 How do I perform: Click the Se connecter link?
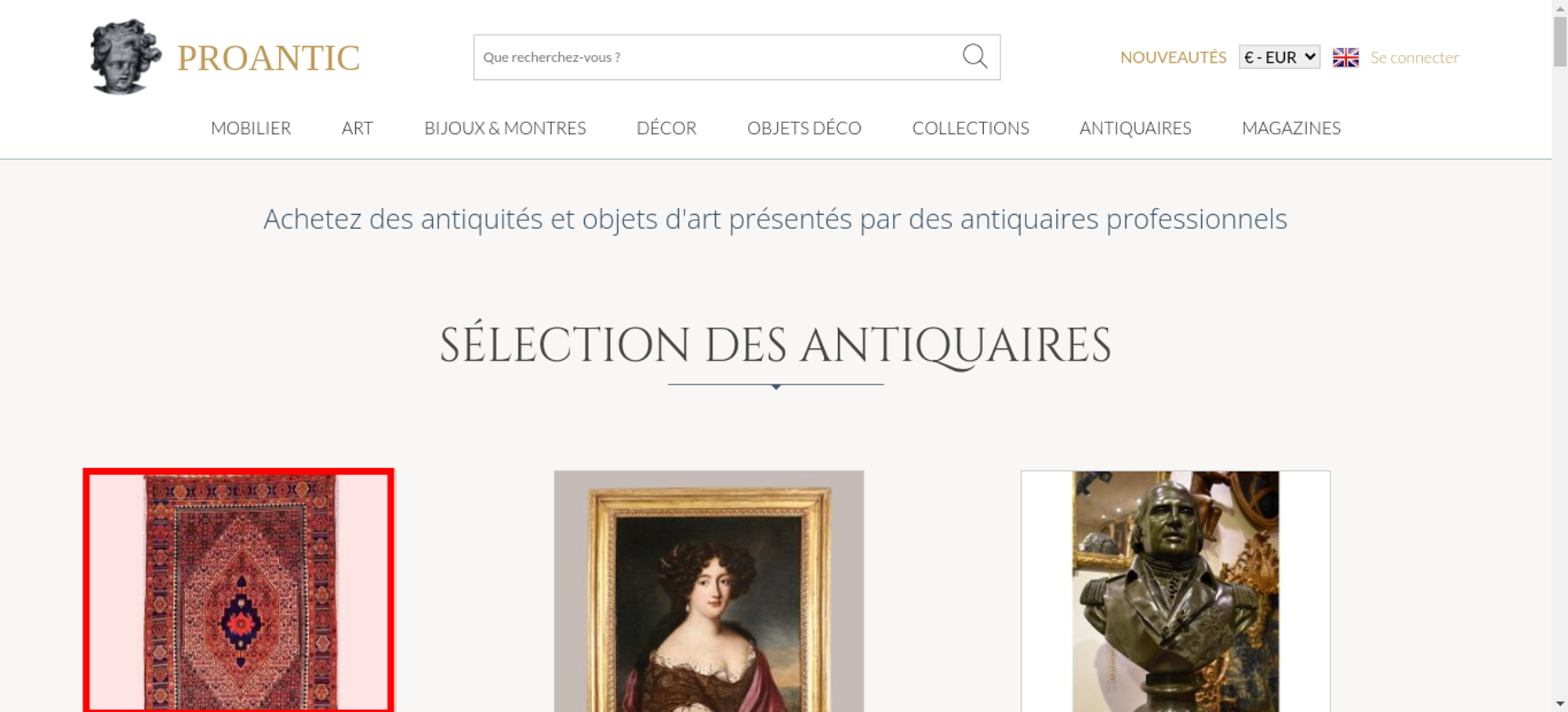[x=1414, y=57]
